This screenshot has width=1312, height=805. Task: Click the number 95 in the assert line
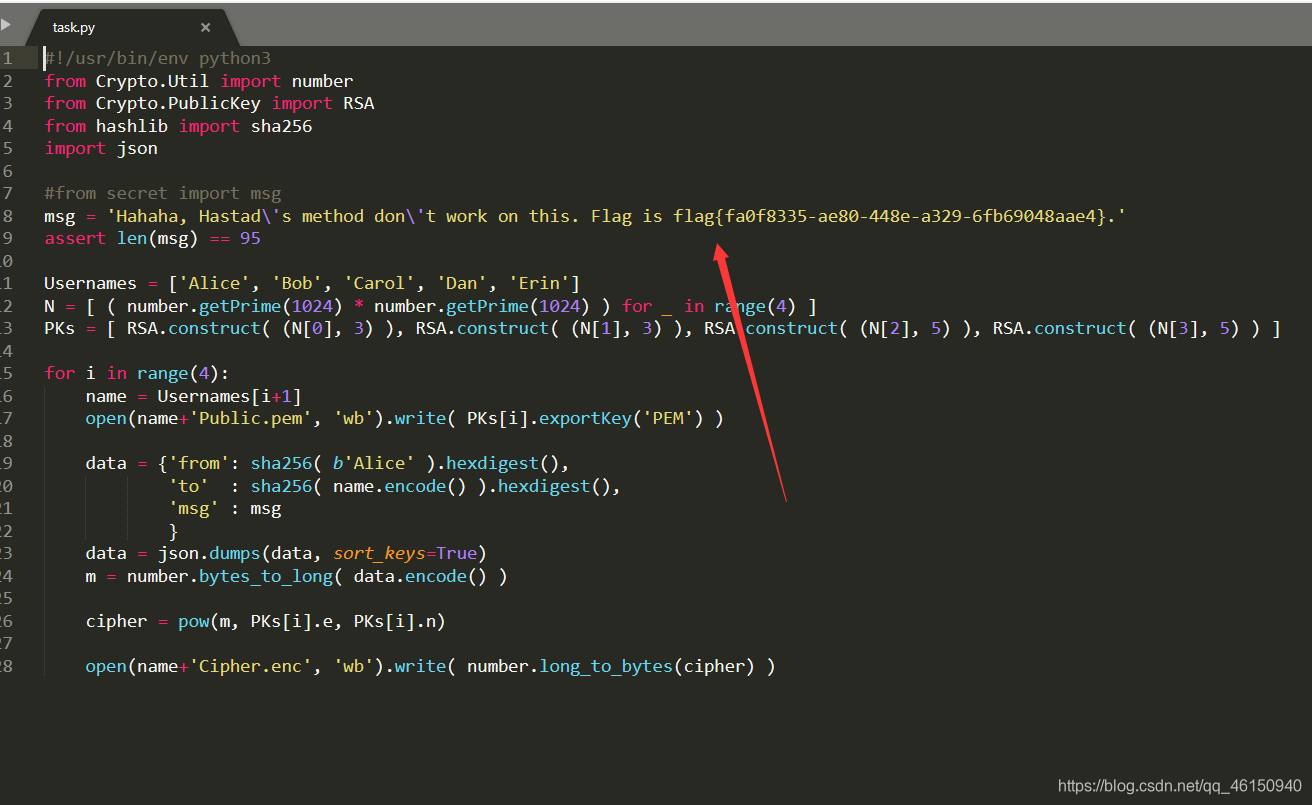pyautogui.click(x=250, y=238)
